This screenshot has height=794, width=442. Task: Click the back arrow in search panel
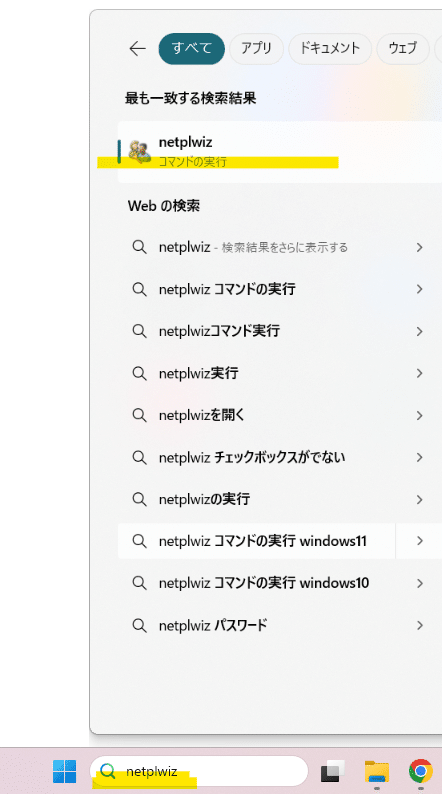click(137, 49)
